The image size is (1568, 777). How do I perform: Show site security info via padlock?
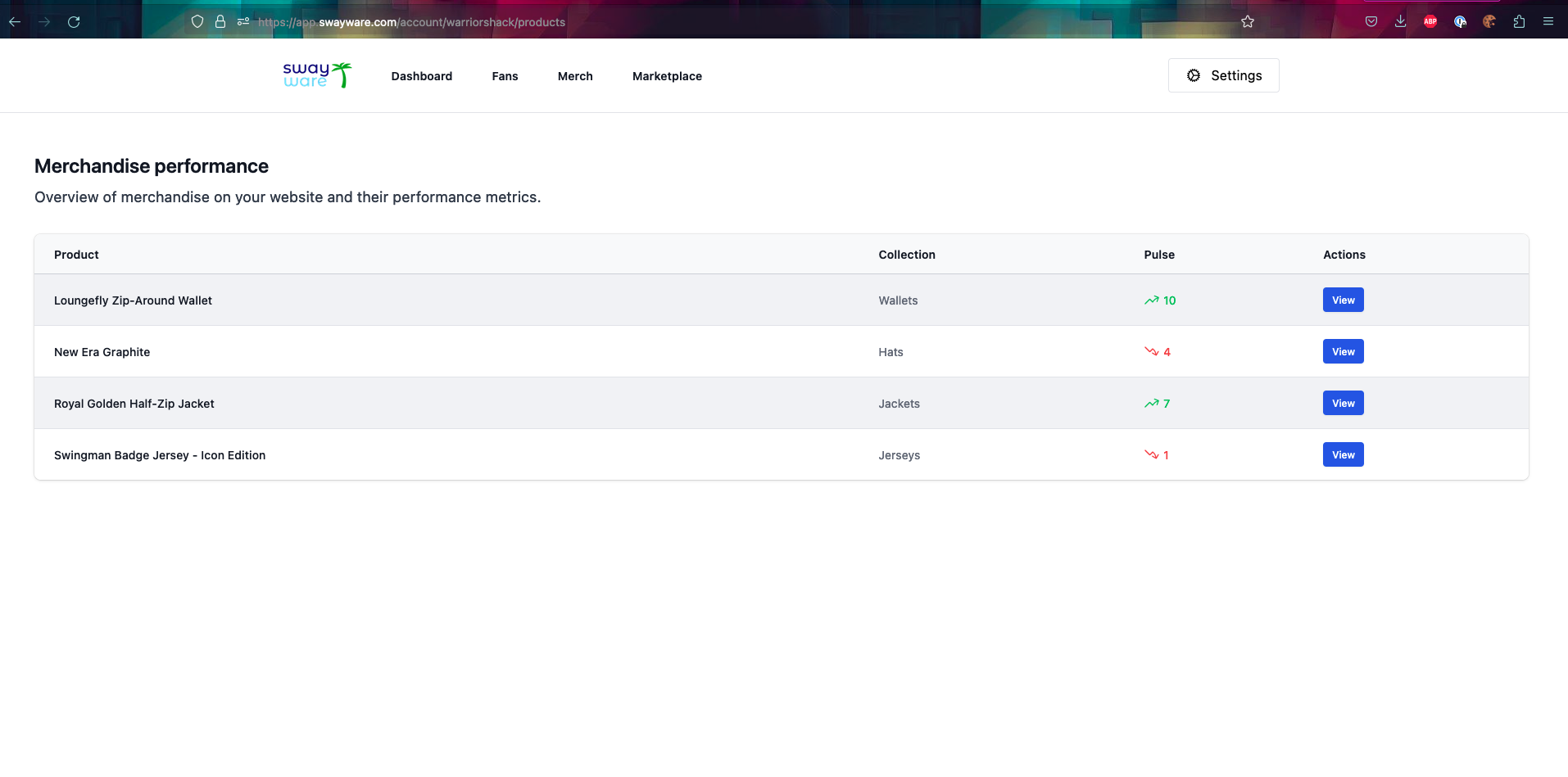(220, 22)
